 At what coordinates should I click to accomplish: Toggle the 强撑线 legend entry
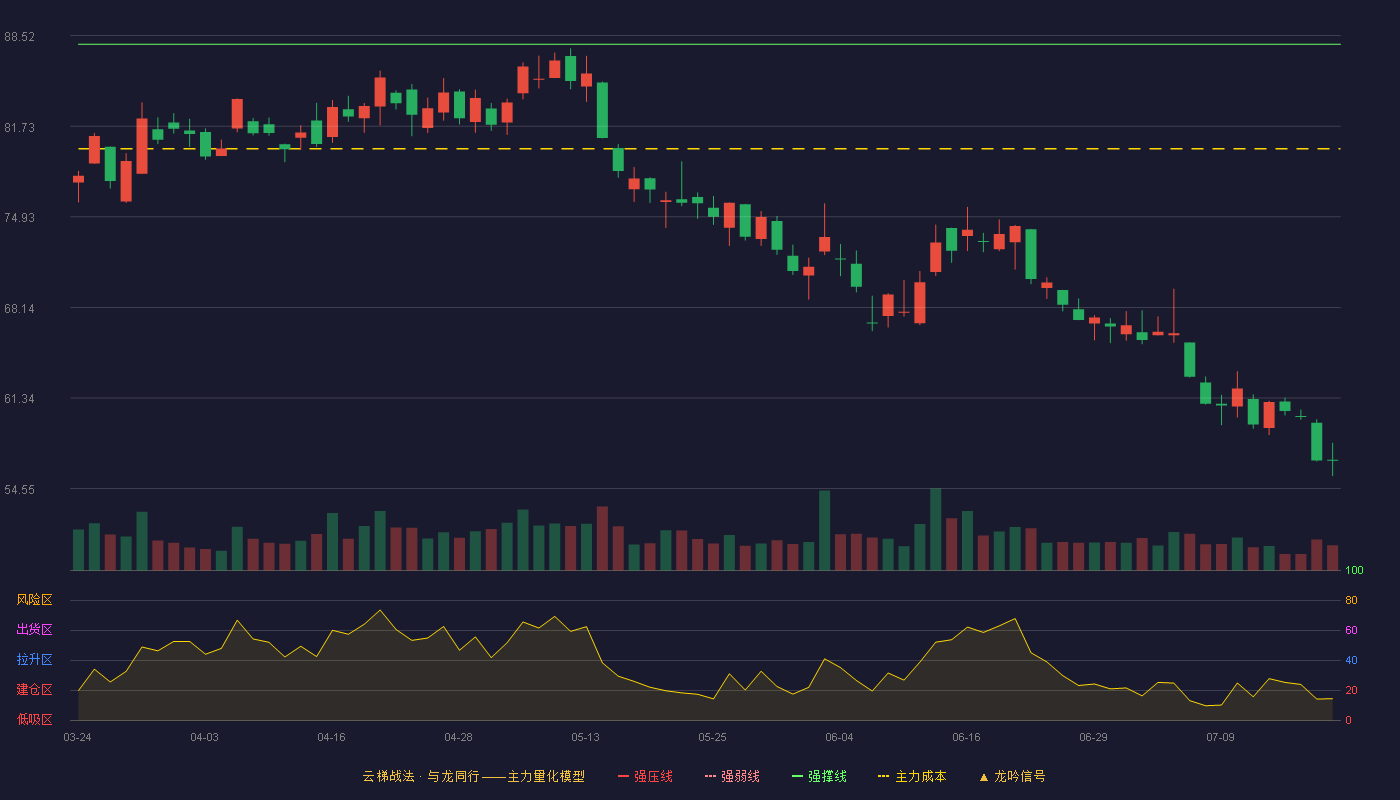coord(819,776)
